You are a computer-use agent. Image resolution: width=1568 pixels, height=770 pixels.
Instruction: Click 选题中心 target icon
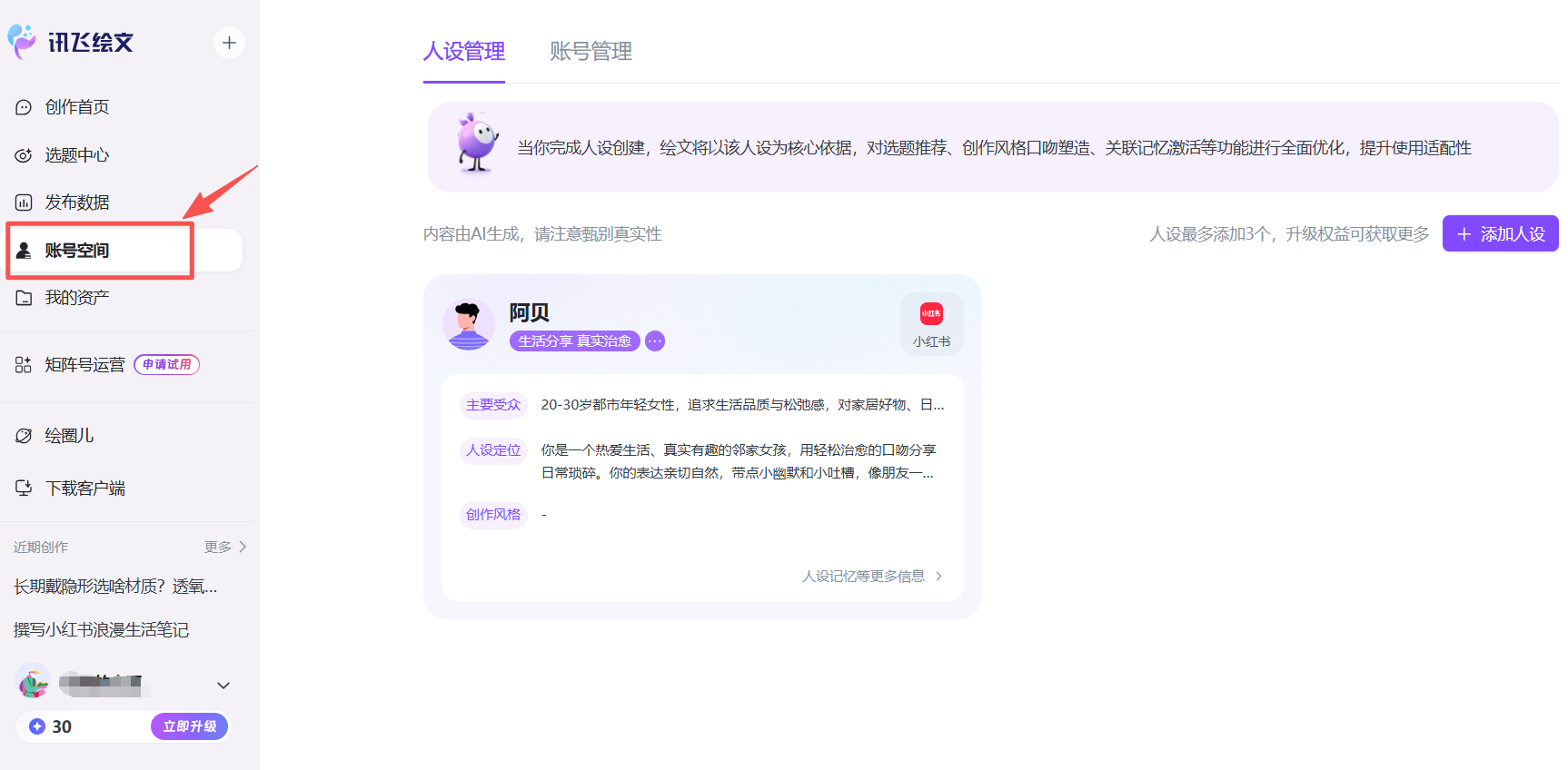[x=24, y=155]
